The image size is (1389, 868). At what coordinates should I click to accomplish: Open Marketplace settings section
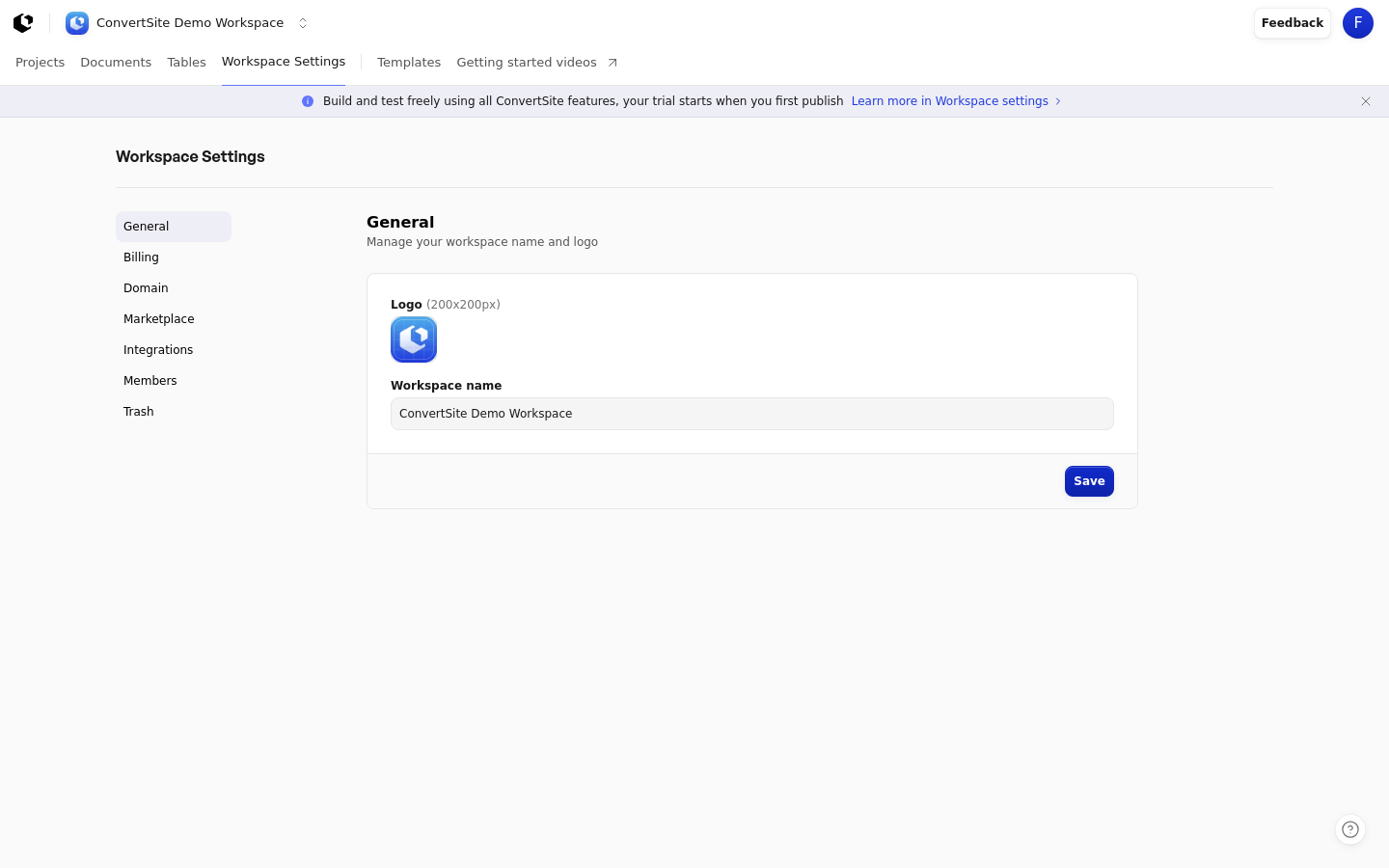coord(174,319)
